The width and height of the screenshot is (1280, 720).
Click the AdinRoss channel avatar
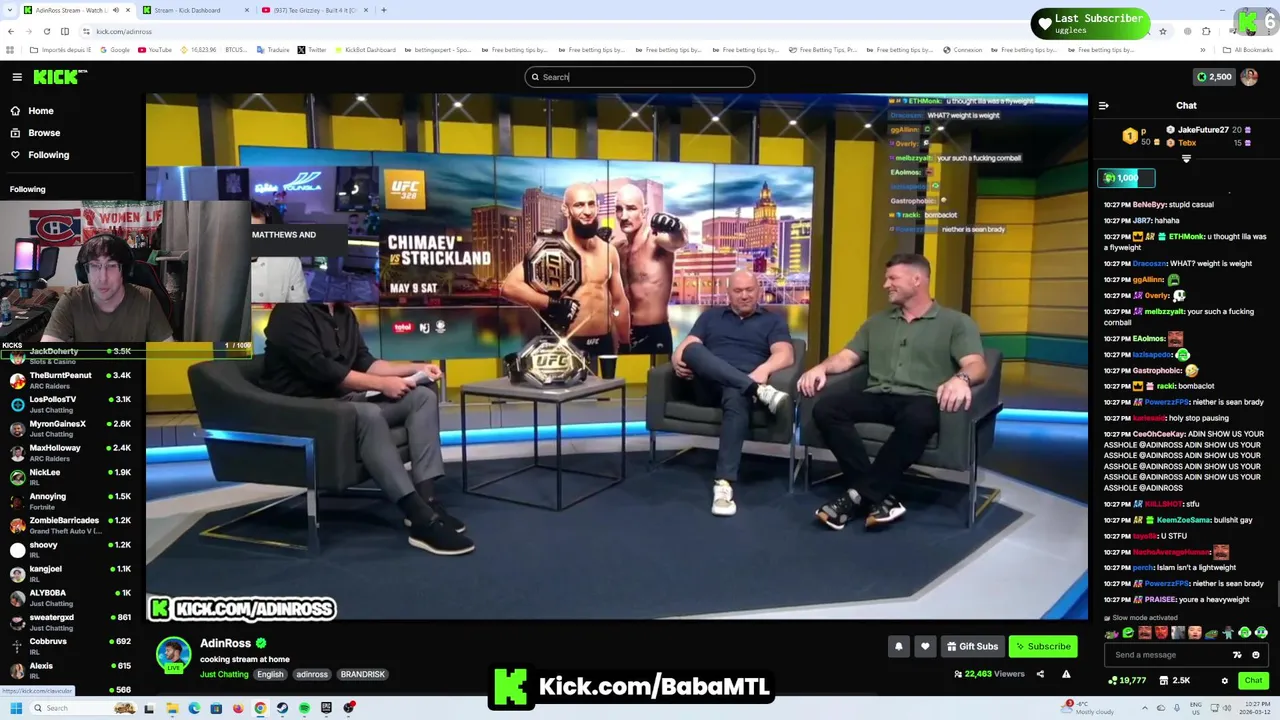coord(173,655)
